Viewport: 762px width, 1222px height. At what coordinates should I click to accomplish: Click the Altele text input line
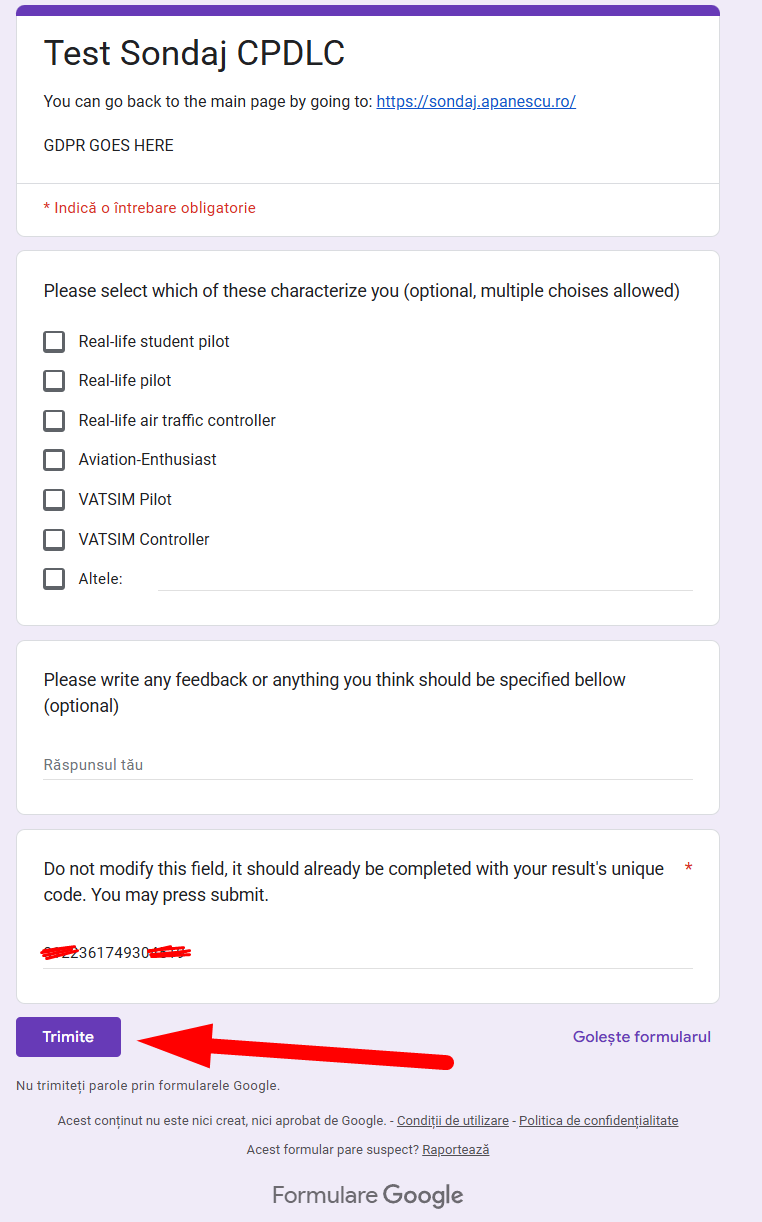[424, 578]
